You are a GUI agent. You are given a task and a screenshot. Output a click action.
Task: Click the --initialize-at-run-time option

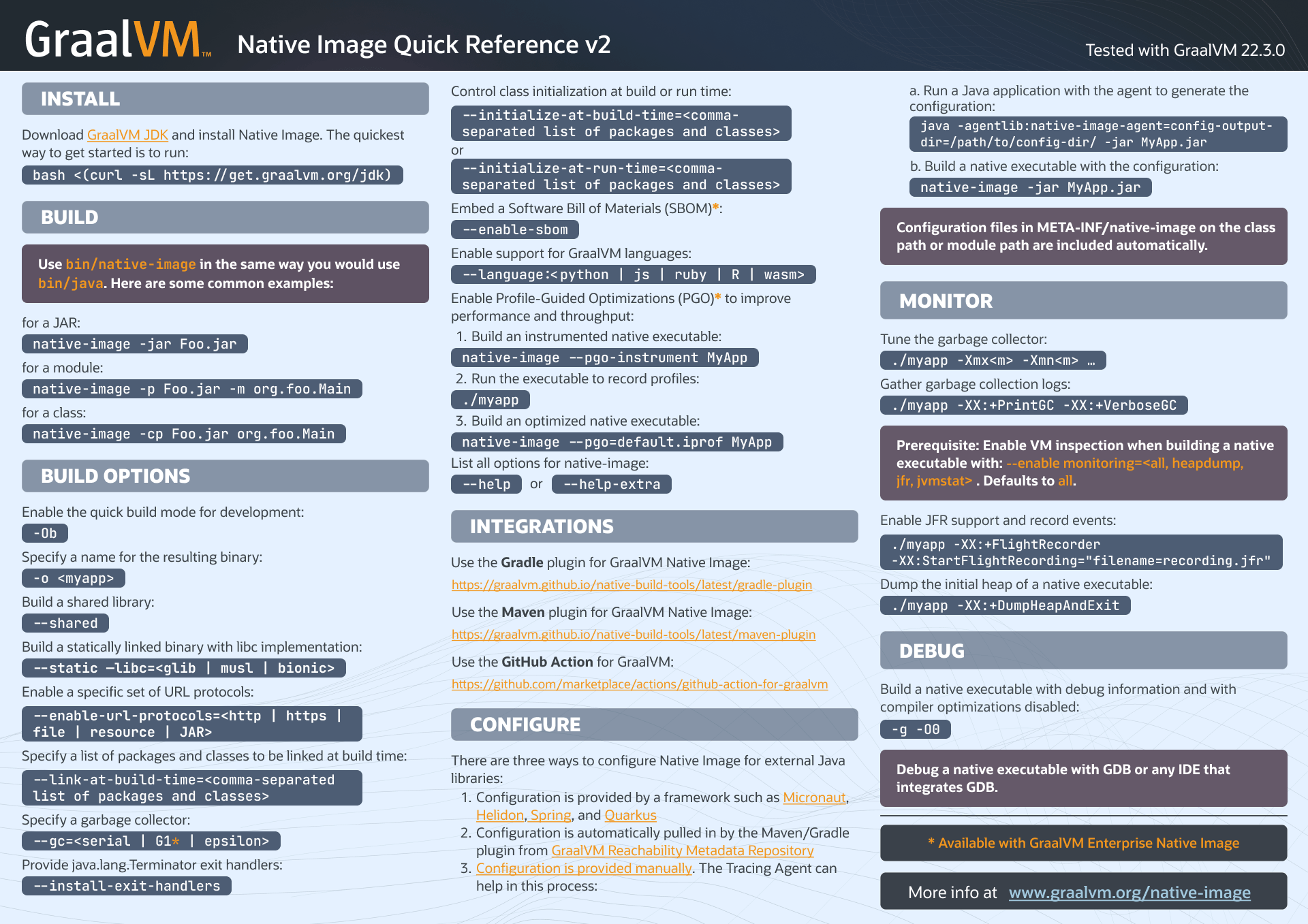tap(621, 176)
